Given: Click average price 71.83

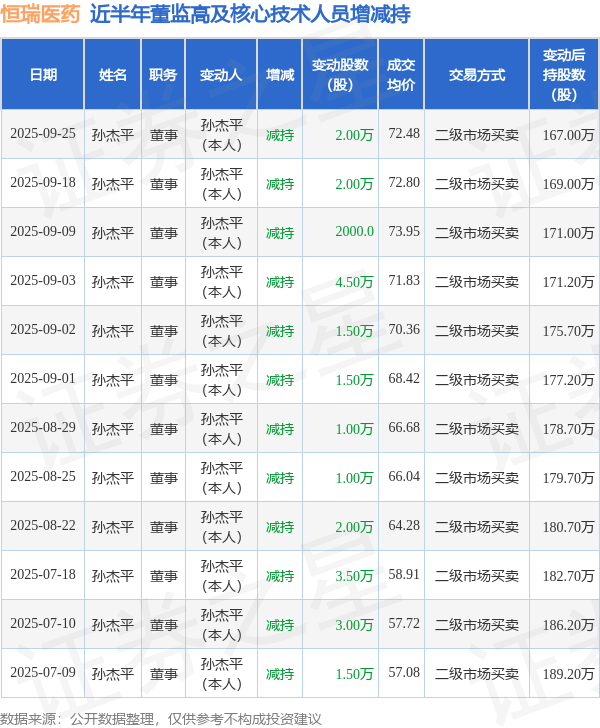Looking at the screenshot, I should point(404,280).
